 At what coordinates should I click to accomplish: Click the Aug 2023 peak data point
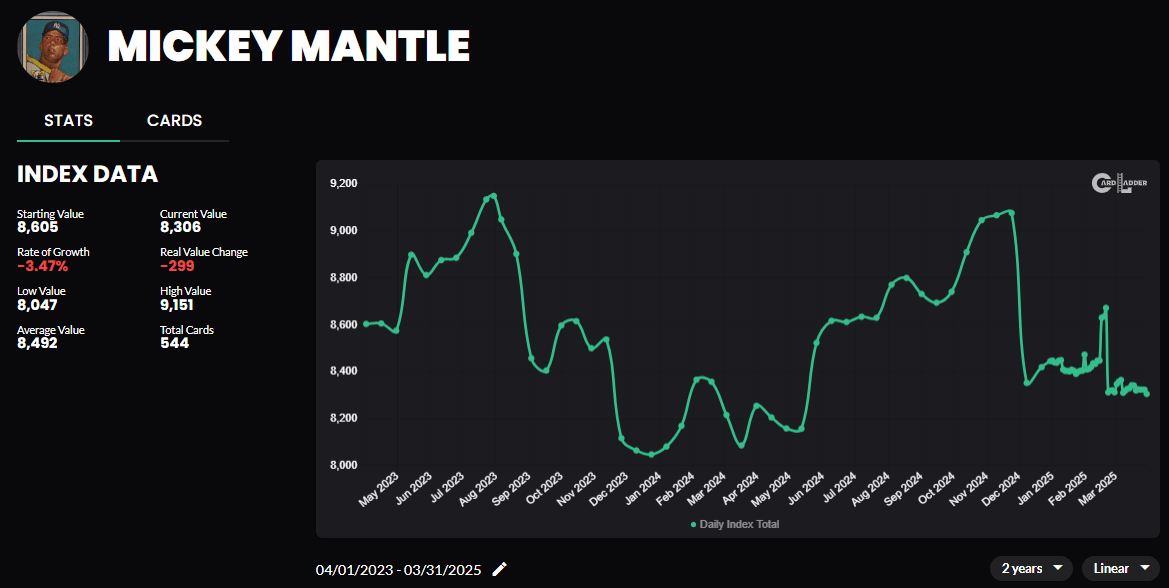point(494,196)
